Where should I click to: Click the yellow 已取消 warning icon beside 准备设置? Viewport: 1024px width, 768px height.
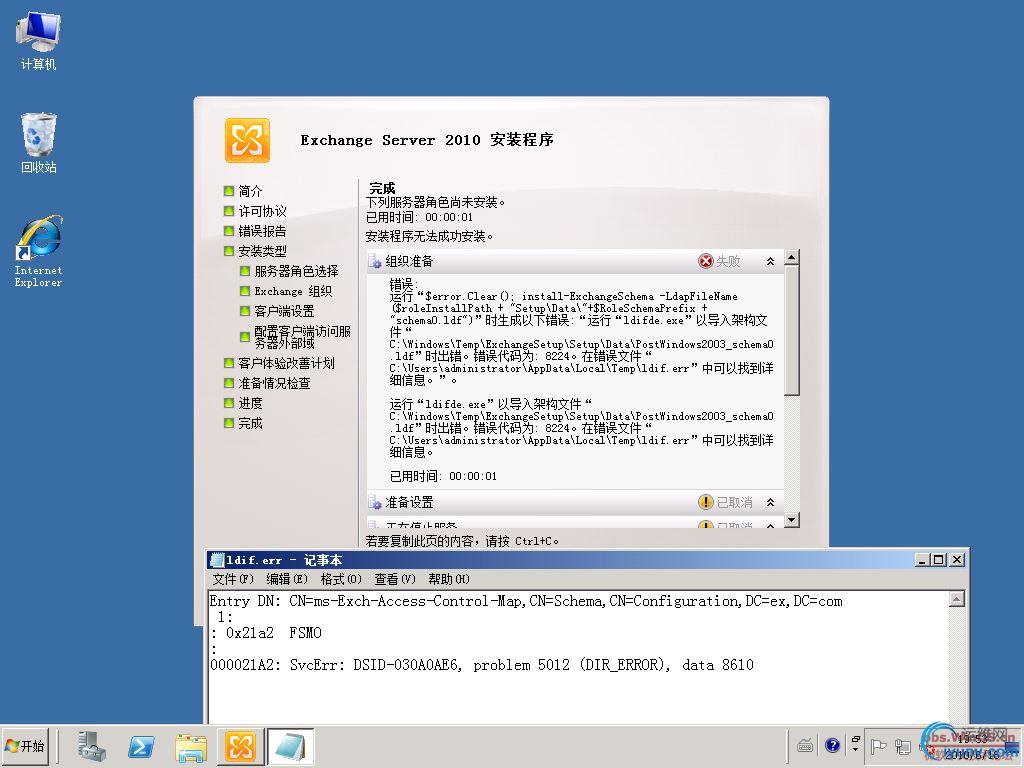(x=705, y=502)
